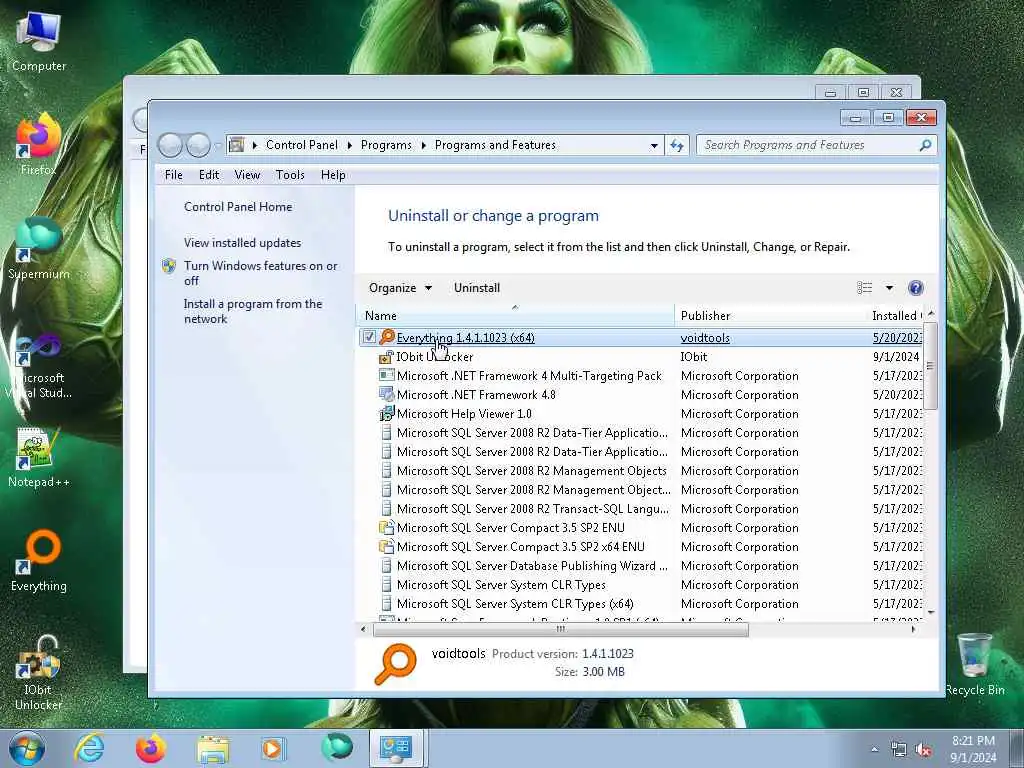Viewport: 1024px width, 768px height.
Task: Click the network tray icon
Action: pyautogui.click(x=899, y=750)
